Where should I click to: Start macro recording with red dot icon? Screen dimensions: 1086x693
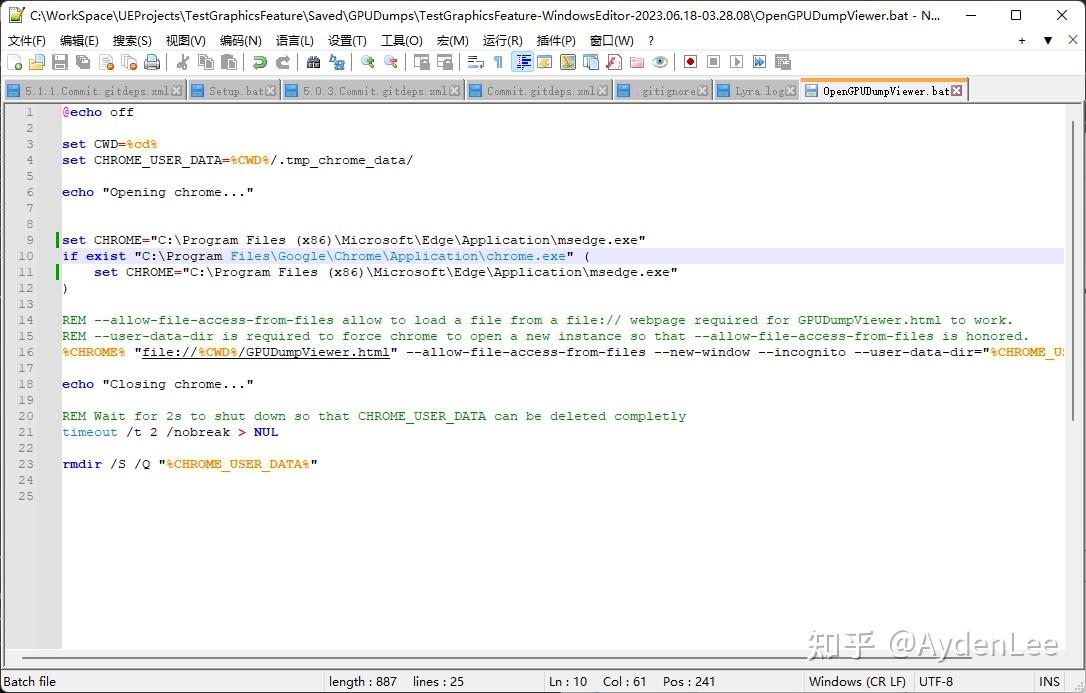click(x=690, y=62)
